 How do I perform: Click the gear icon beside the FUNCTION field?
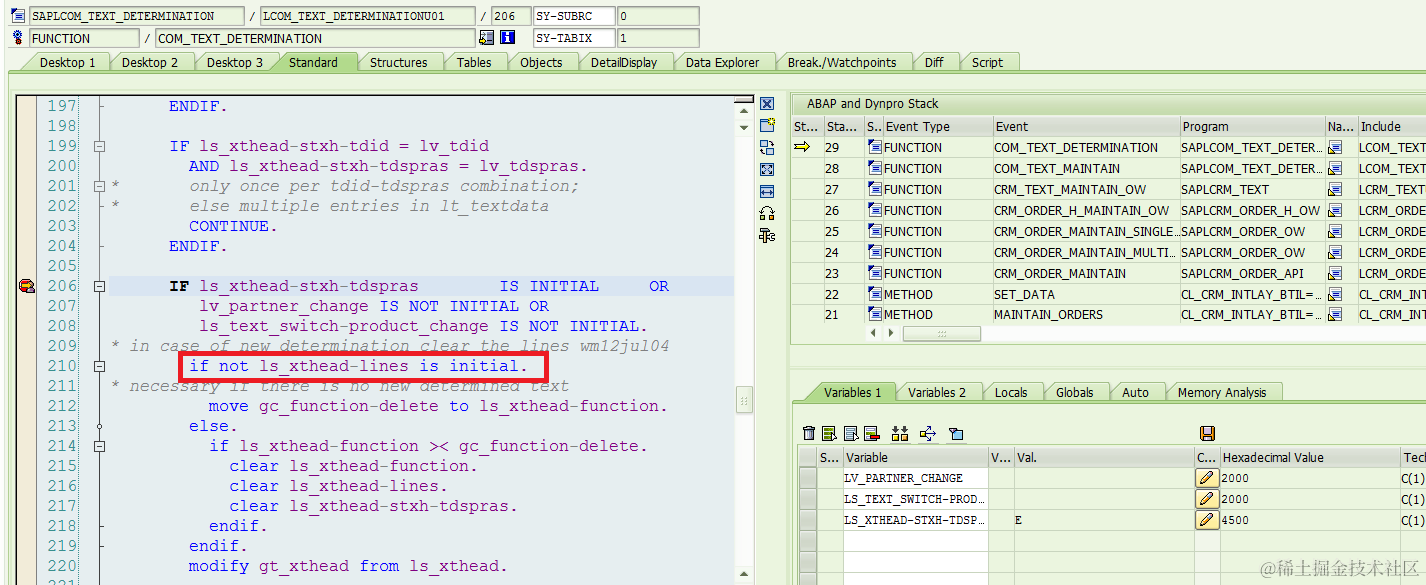[x=18, y=38]
